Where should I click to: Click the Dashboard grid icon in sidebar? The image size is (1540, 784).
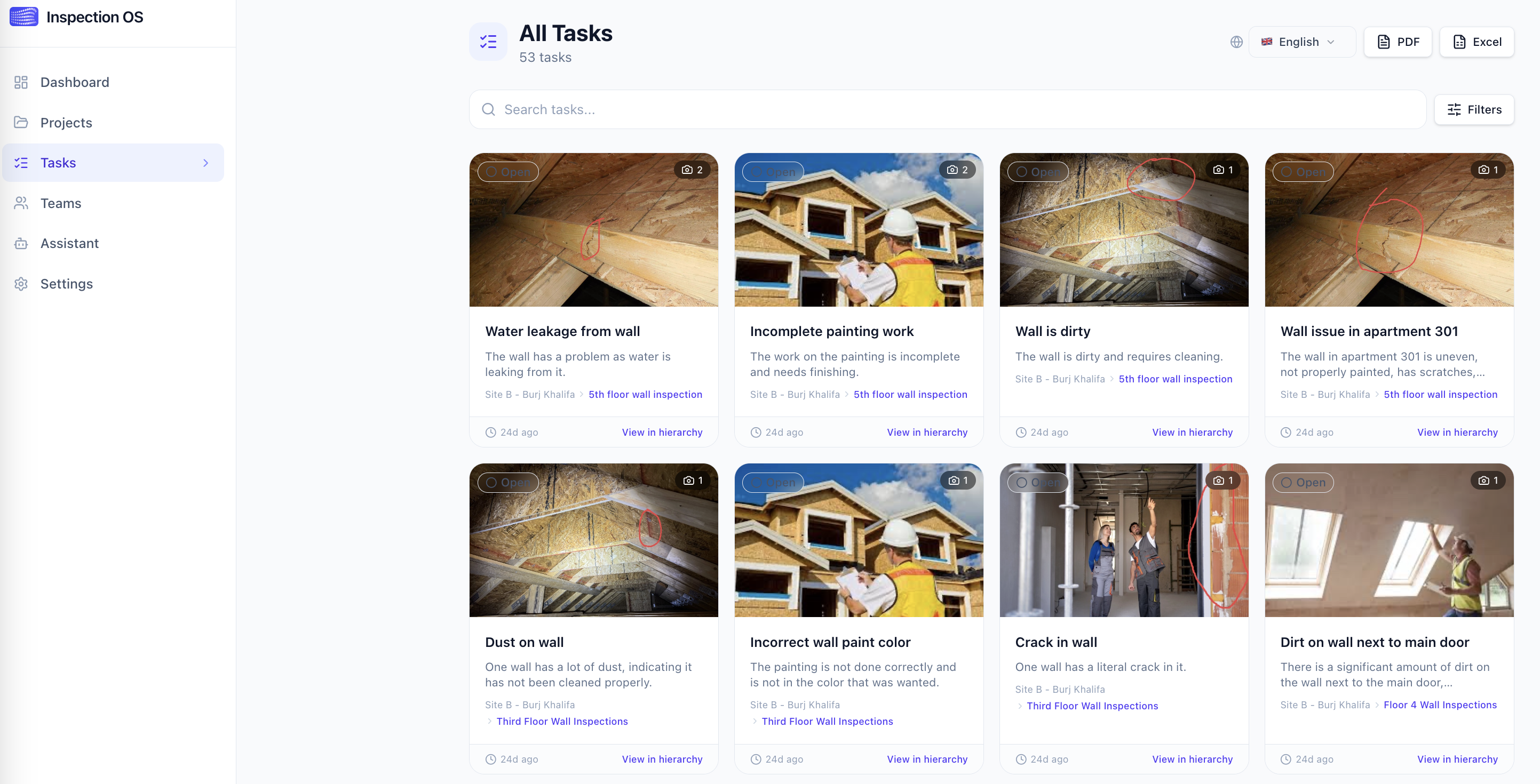(21, 82)
